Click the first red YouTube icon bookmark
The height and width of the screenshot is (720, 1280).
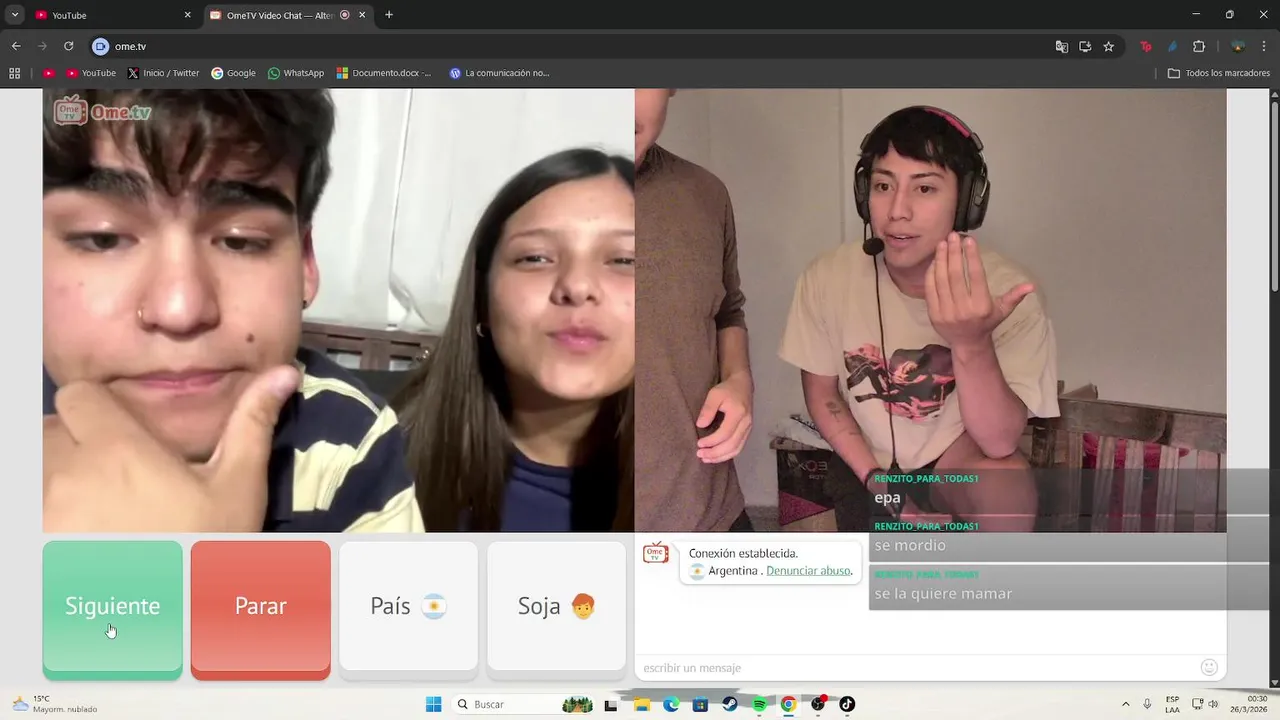coord(48,73)
